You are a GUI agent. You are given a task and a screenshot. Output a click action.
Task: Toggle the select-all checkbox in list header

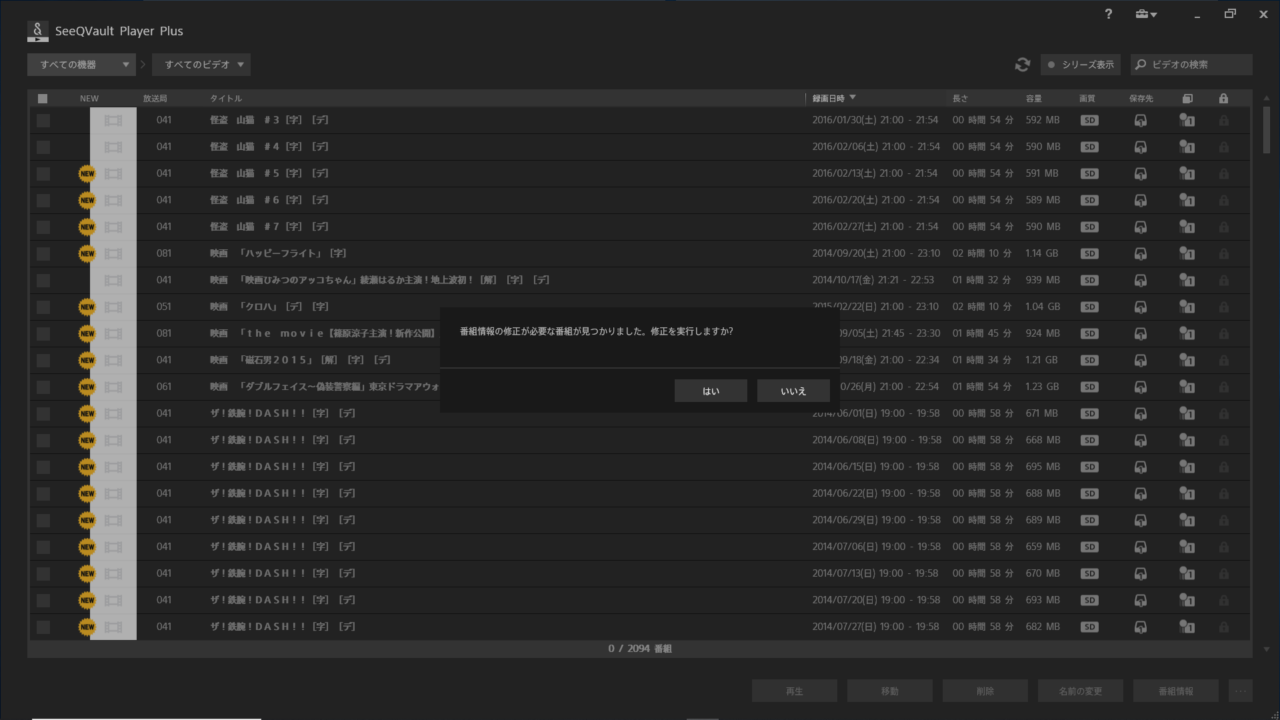[x=41, y=98]
